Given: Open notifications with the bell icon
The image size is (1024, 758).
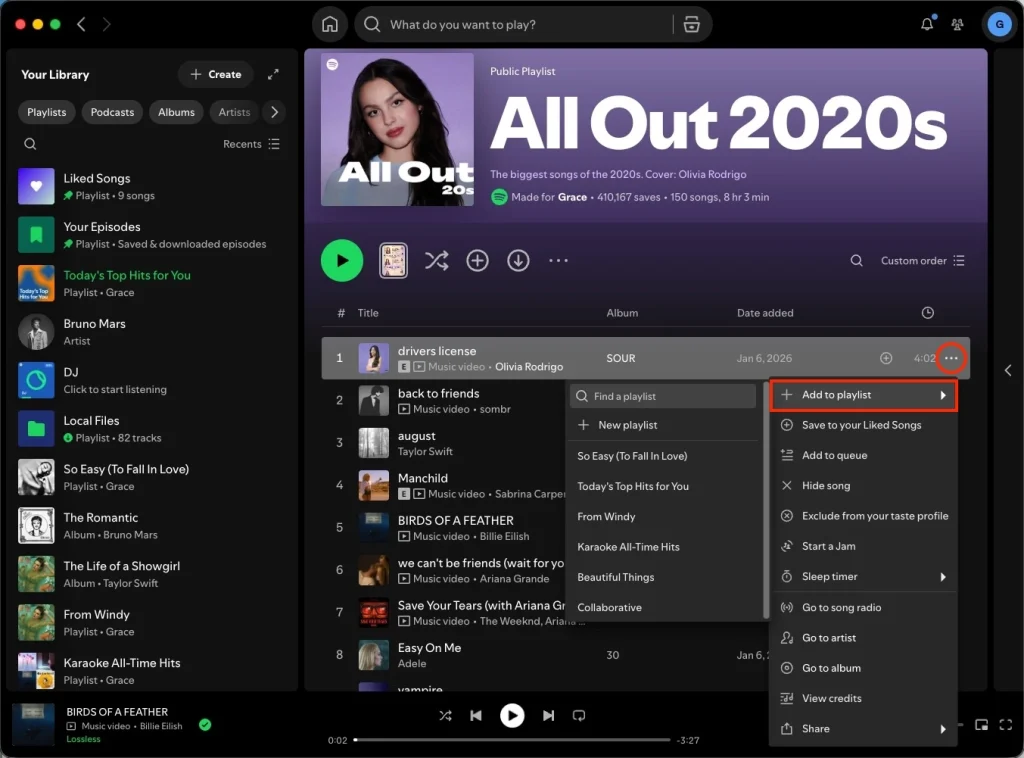Looking at the screenshot, I should pos(926,23).
